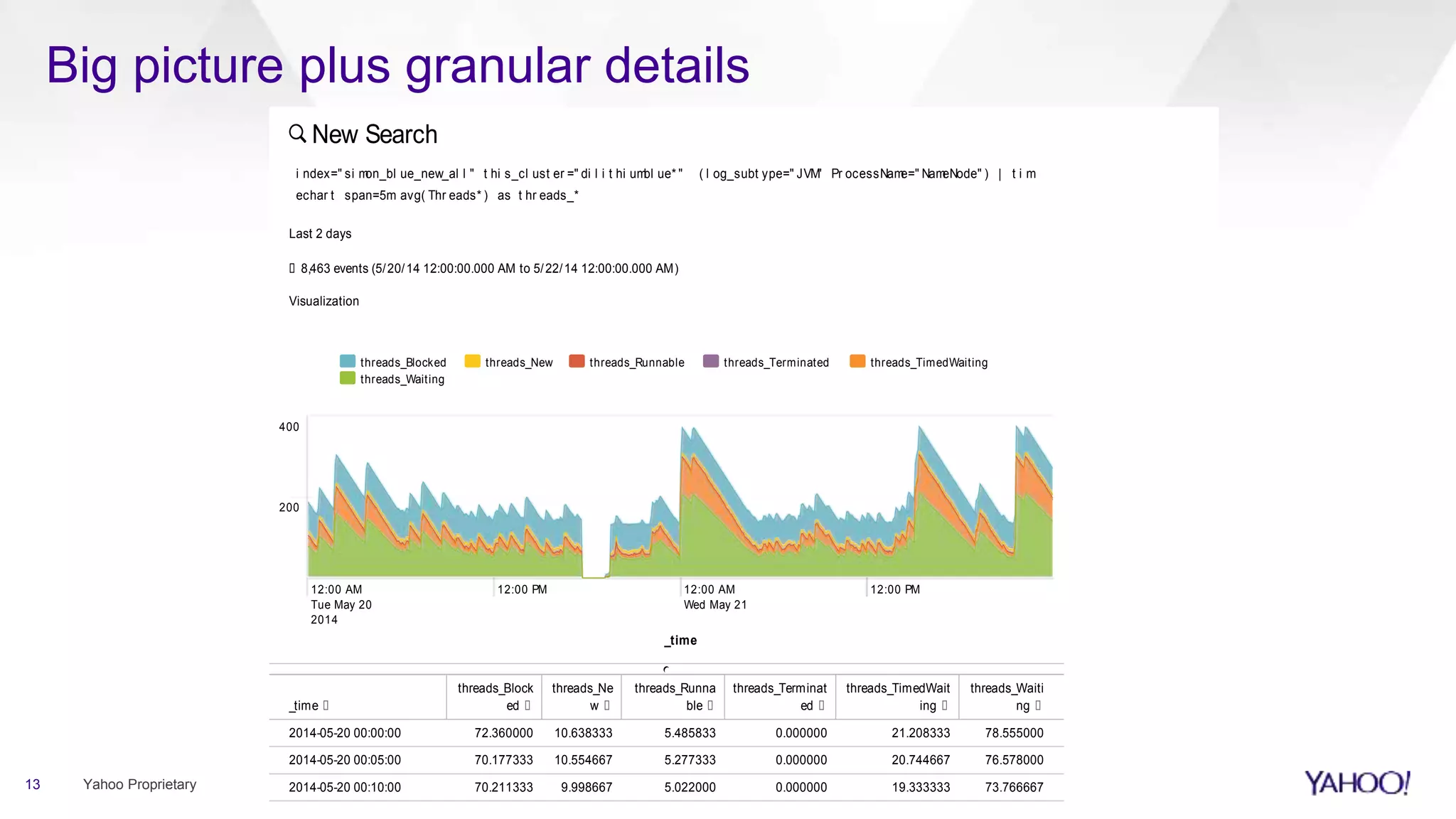Click the 5.022000 threads_Runnable value
Screen dimensions: 1456x819
pos(690,787)
